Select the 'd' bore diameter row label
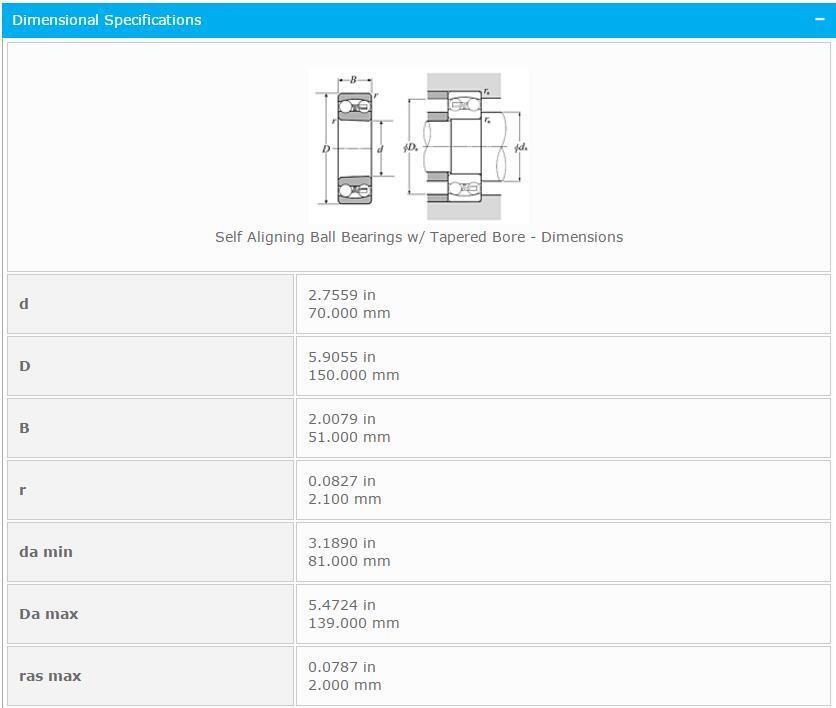This screenshot has width=836, height=708. tap(24, 304)
